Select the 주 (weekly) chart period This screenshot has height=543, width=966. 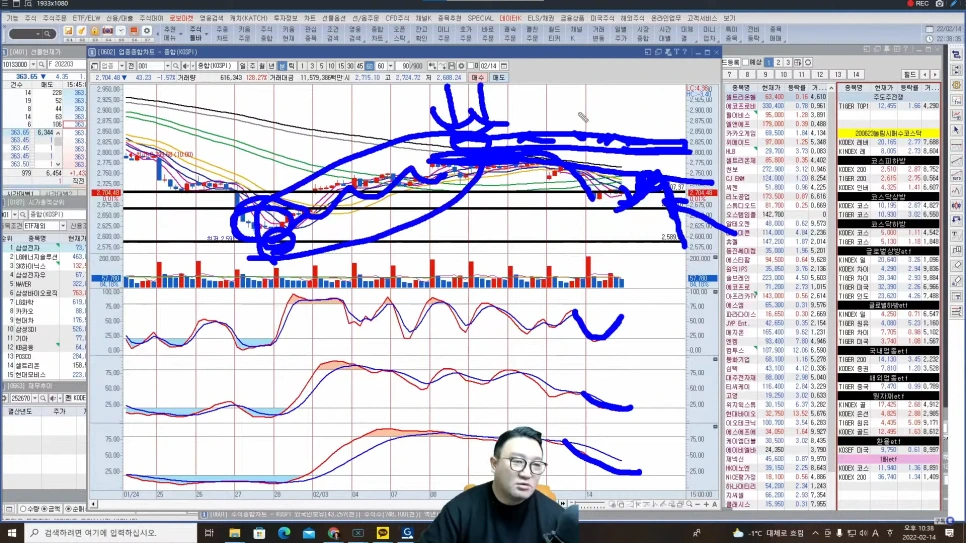252,66
